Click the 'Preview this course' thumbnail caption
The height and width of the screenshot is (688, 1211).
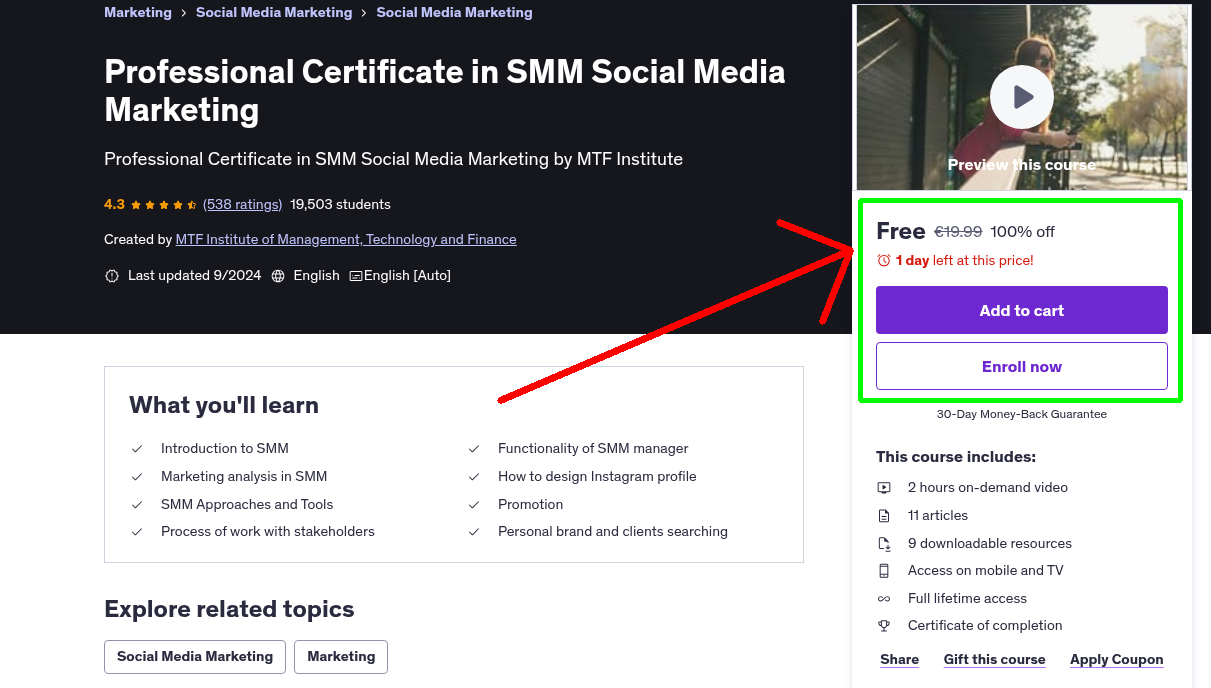click(x=1022, y=165)
